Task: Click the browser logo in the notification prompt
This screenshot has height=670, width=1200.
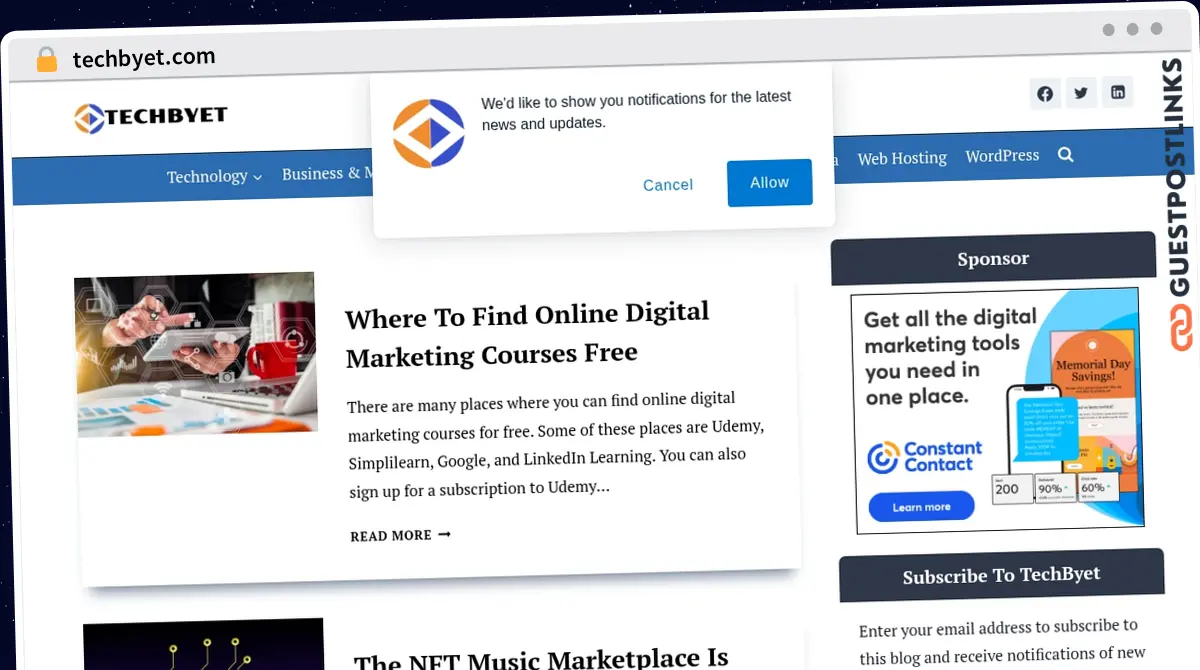Action: point(428,131)
